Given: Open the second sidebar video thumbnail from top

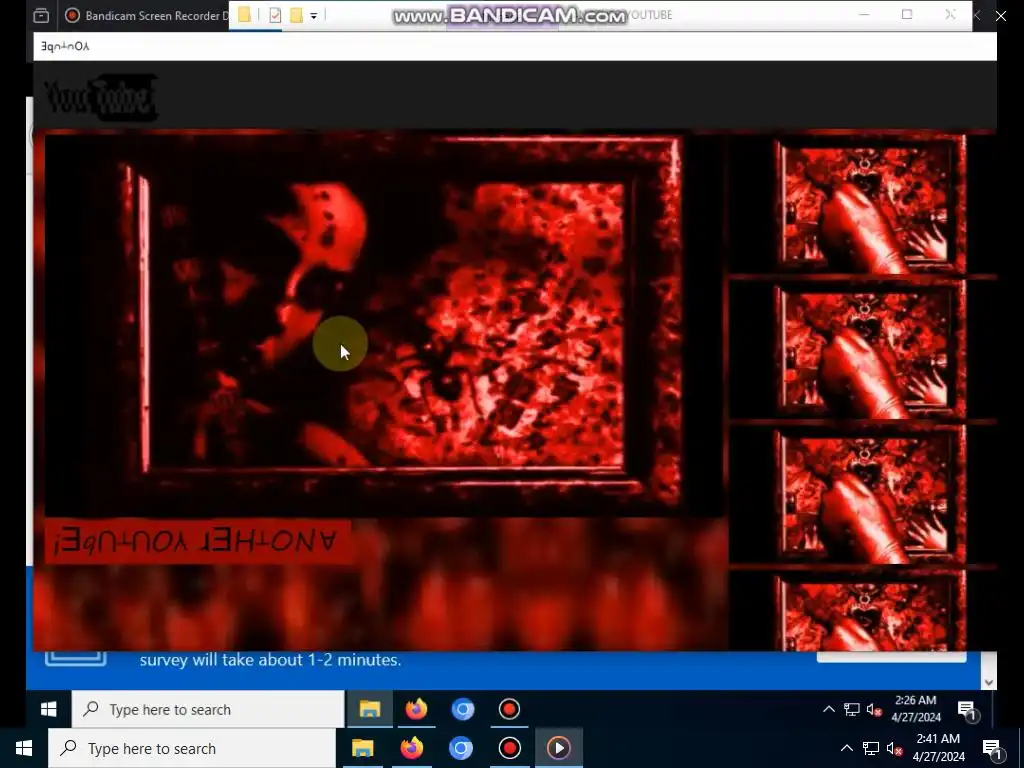Looking at the screenshot, I should pos(869,351).
